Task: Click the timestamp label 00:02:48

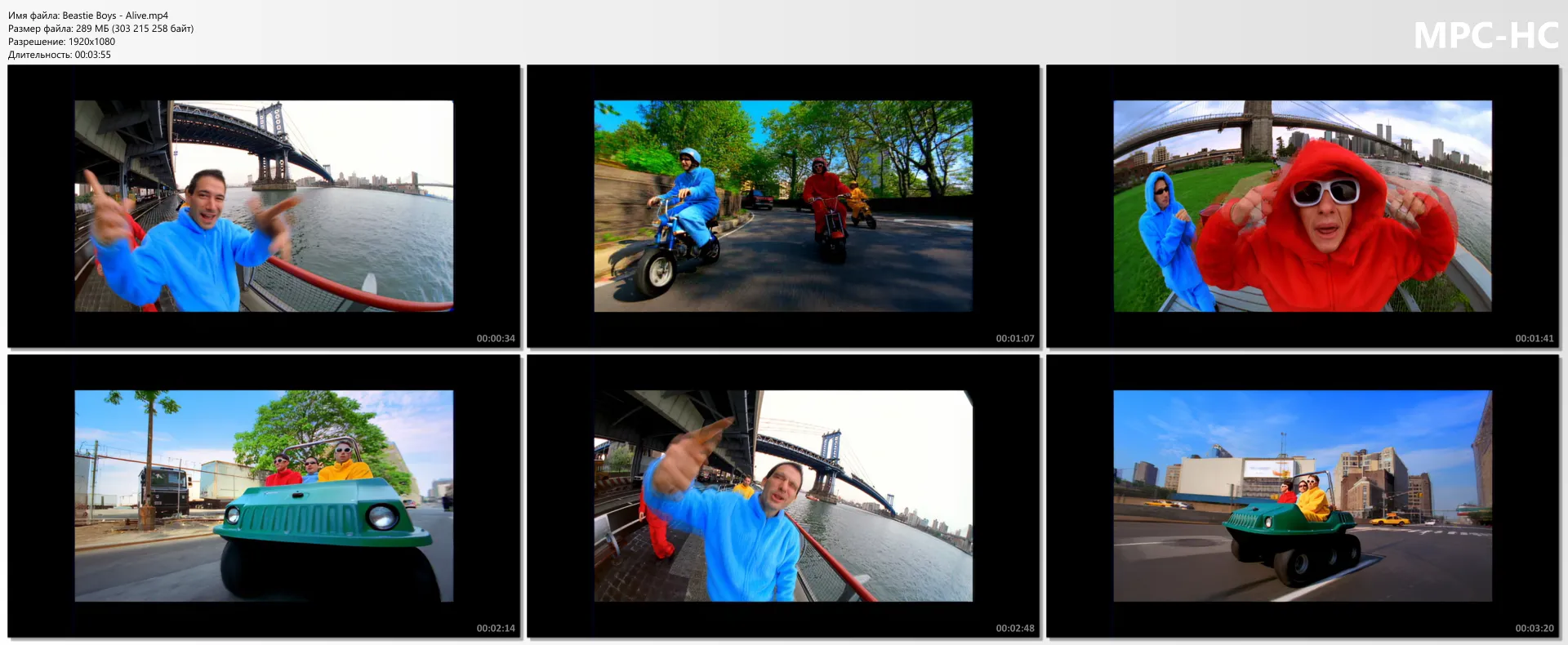Action: (x=1015, y=628)
